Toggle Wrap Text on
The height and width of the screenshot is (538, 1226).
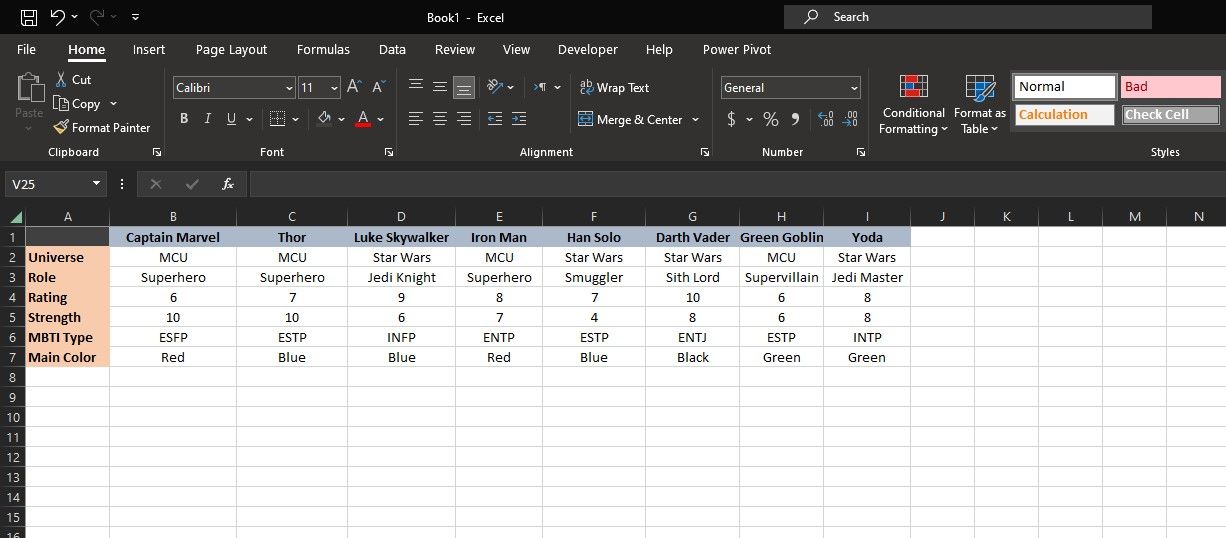[x=615, y=88]
